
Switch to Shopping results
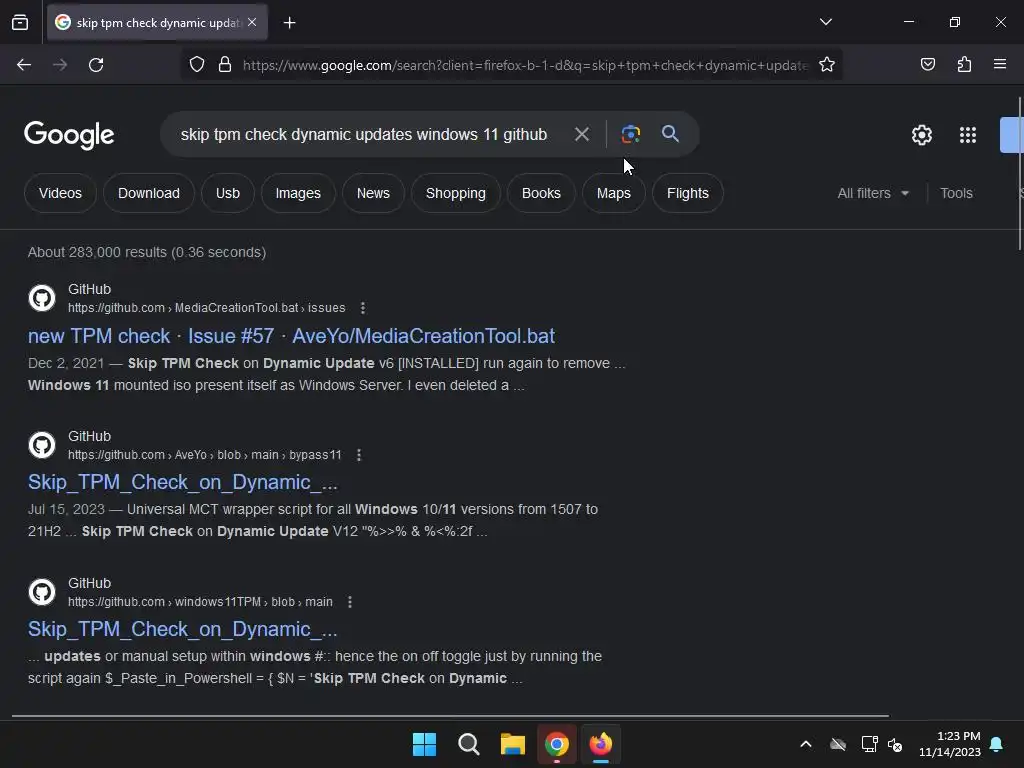456,193
